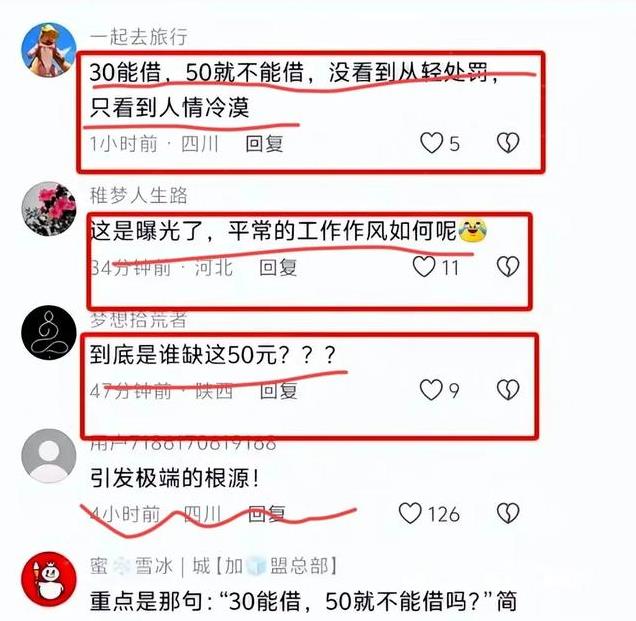Screen dimensions: 636x621
Task: Reply to the comment posted from 陕西
Action: click(x=279, y=391)
